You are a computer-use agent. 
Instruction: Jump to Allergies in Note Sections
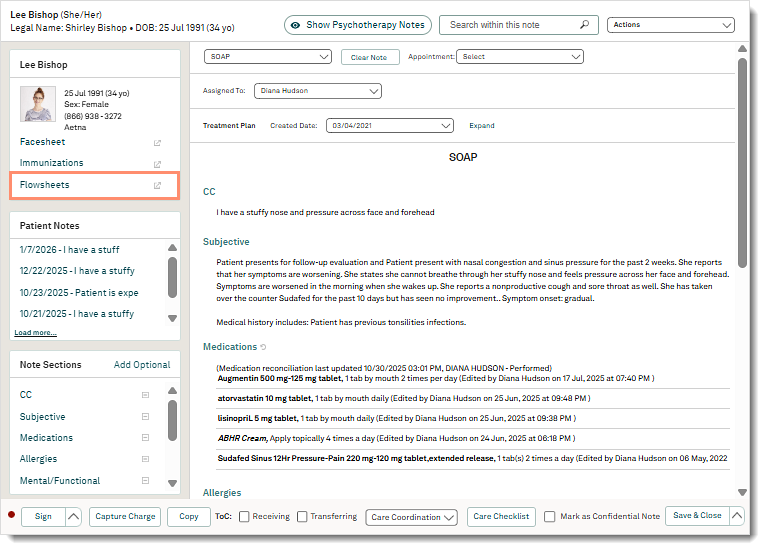[38, 459]
